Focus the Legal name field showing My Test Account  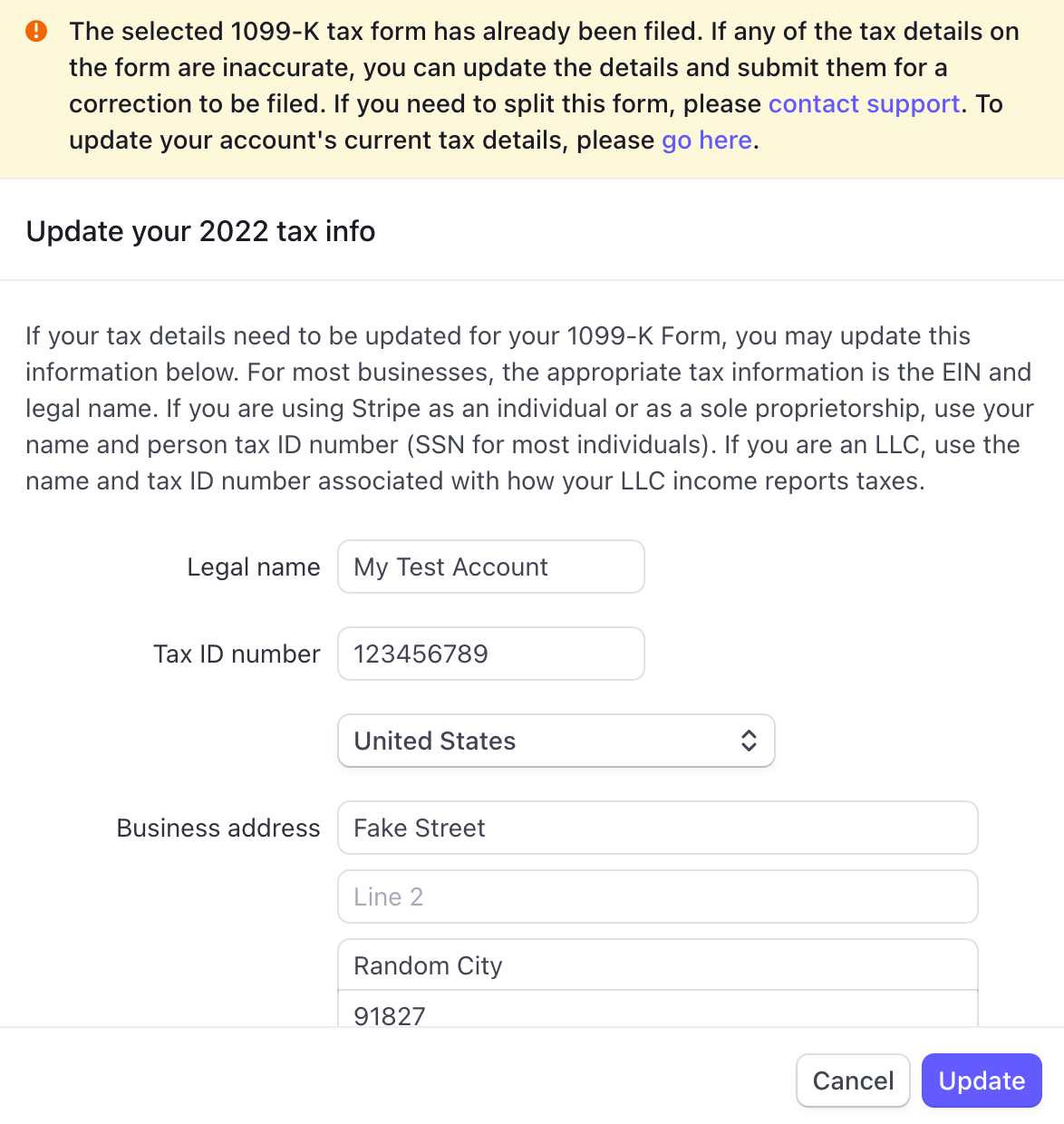pos(490,567)
